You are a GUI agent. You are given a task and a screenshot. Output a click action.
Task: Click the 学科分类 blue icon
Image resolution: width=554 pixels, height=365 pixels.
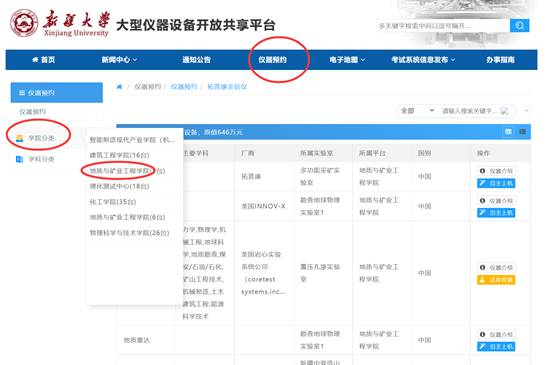coord(19,159)
